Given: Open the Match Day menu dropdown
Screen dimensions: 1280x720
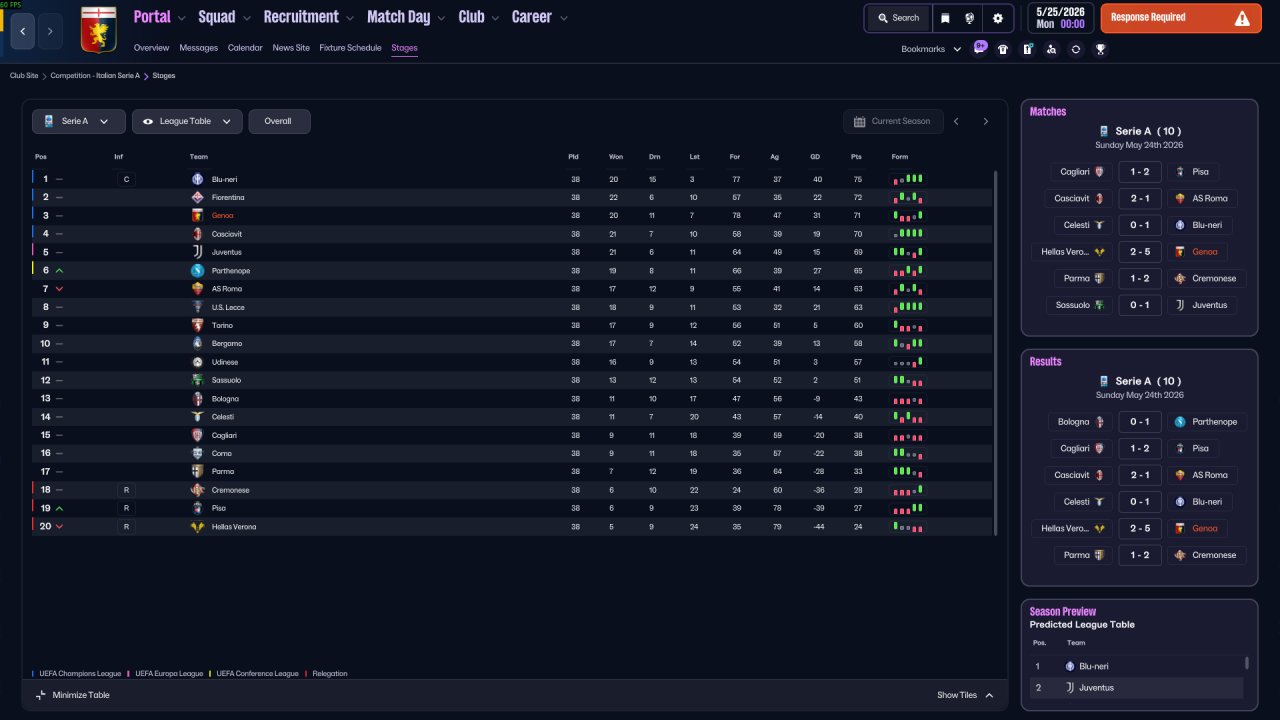Looking at the screenshot, I should [406, 17].
